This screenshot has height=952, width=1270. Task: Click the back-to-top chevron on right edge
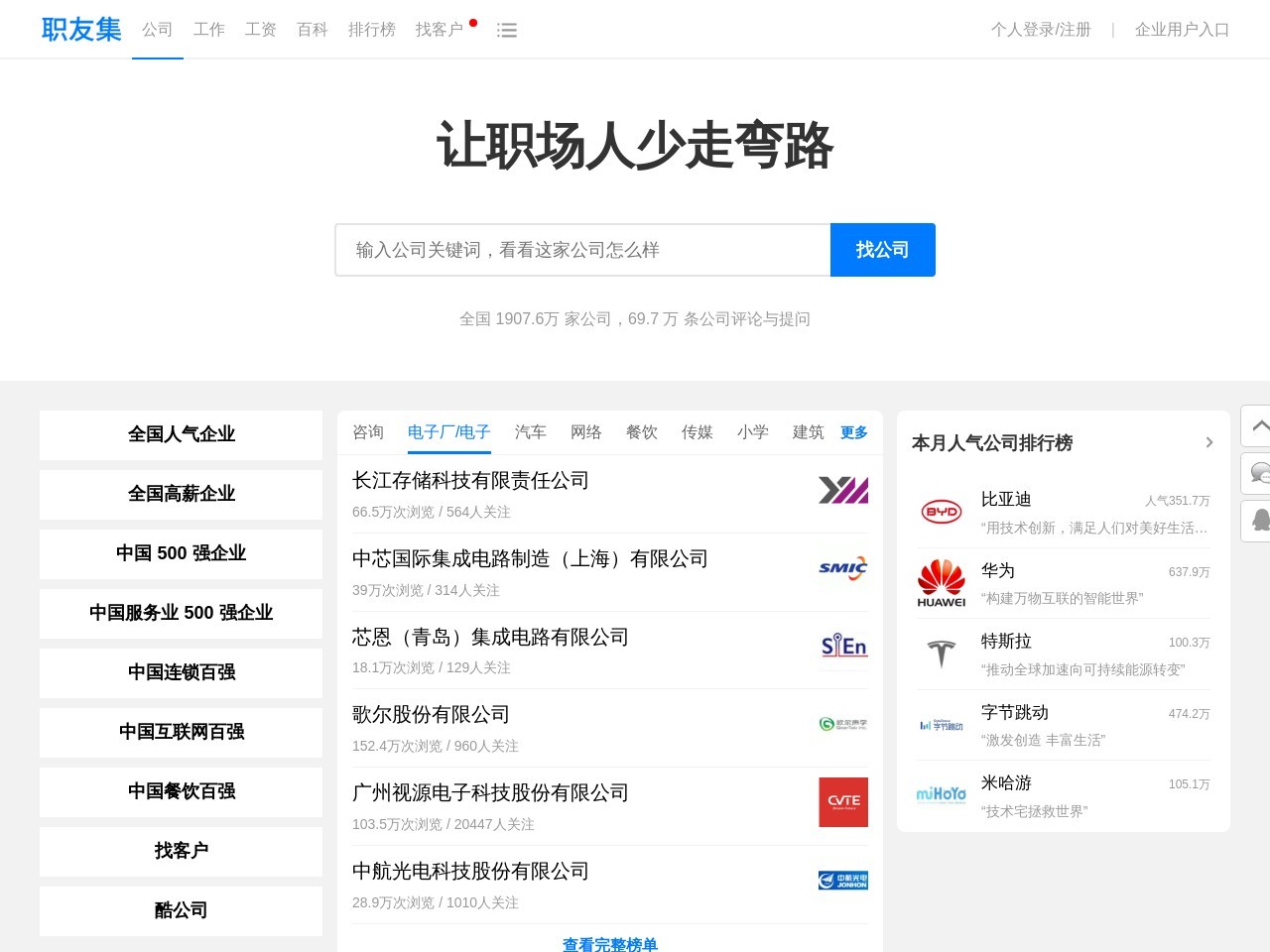point(1258,425)
